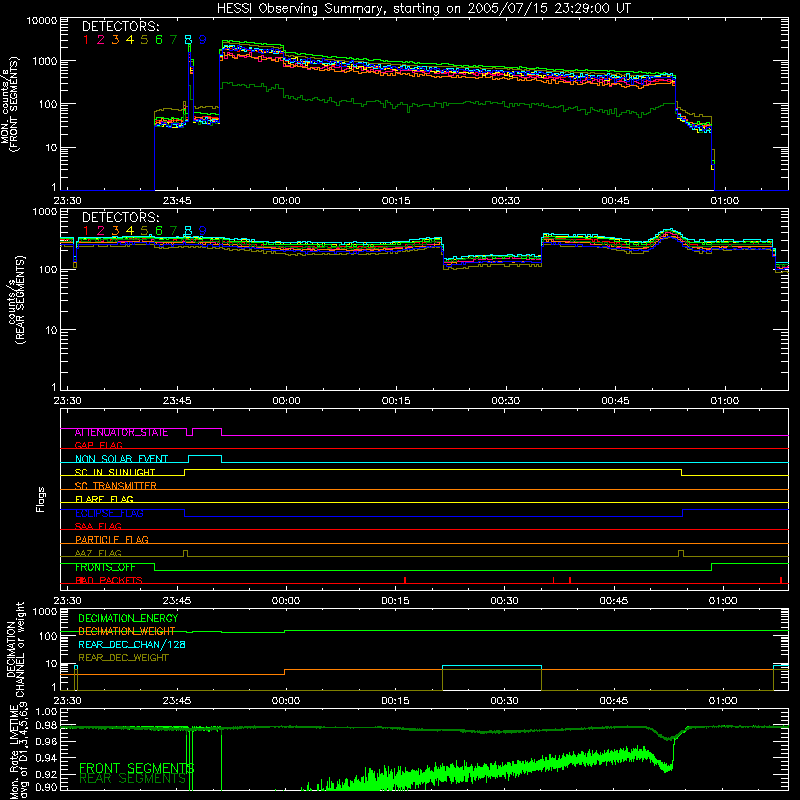Click the SC_IN_SUNLIGHT flag label
800x800 pixels.
pyautogui.click(x=115, y=472)
